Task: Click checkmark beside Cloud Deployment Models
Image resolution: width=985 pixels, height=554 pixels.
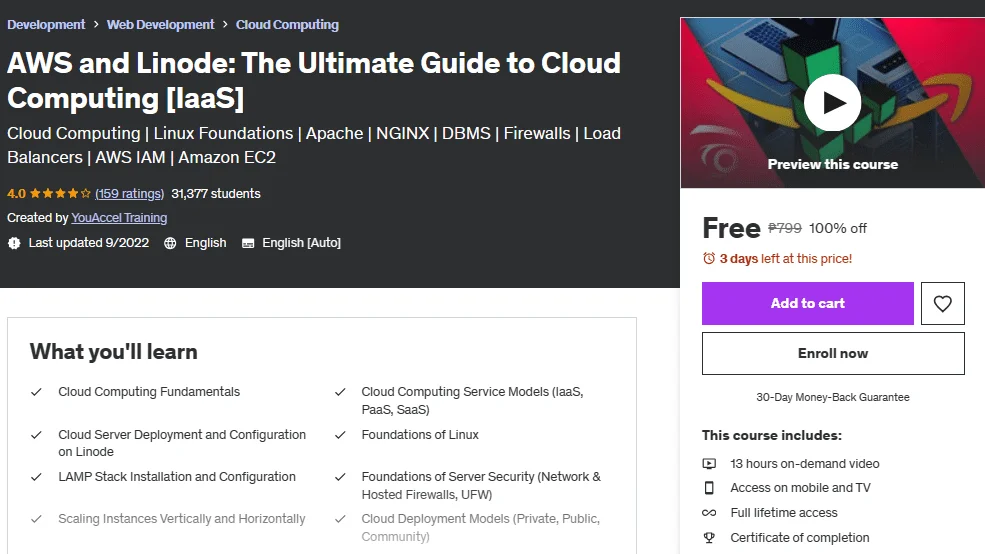Action: click(x=340, y=519)
